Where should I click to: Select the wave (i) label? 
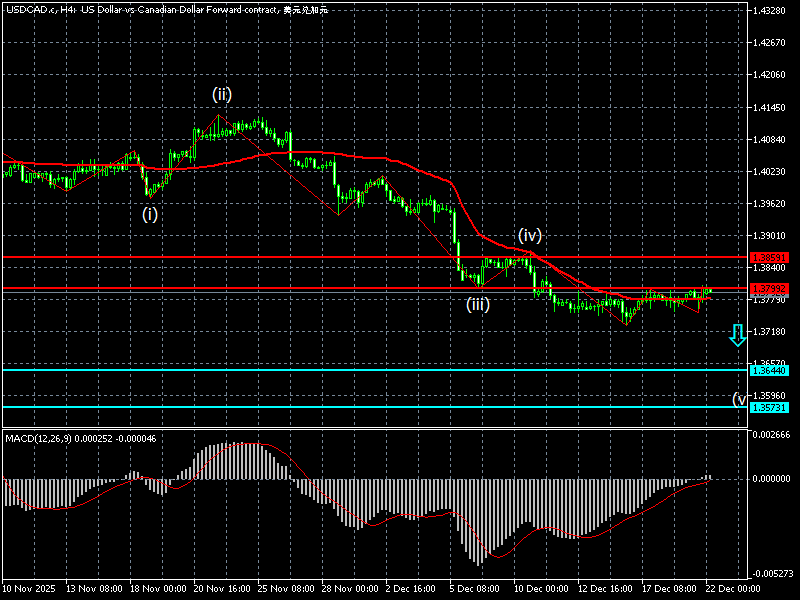tap(149, 213)
